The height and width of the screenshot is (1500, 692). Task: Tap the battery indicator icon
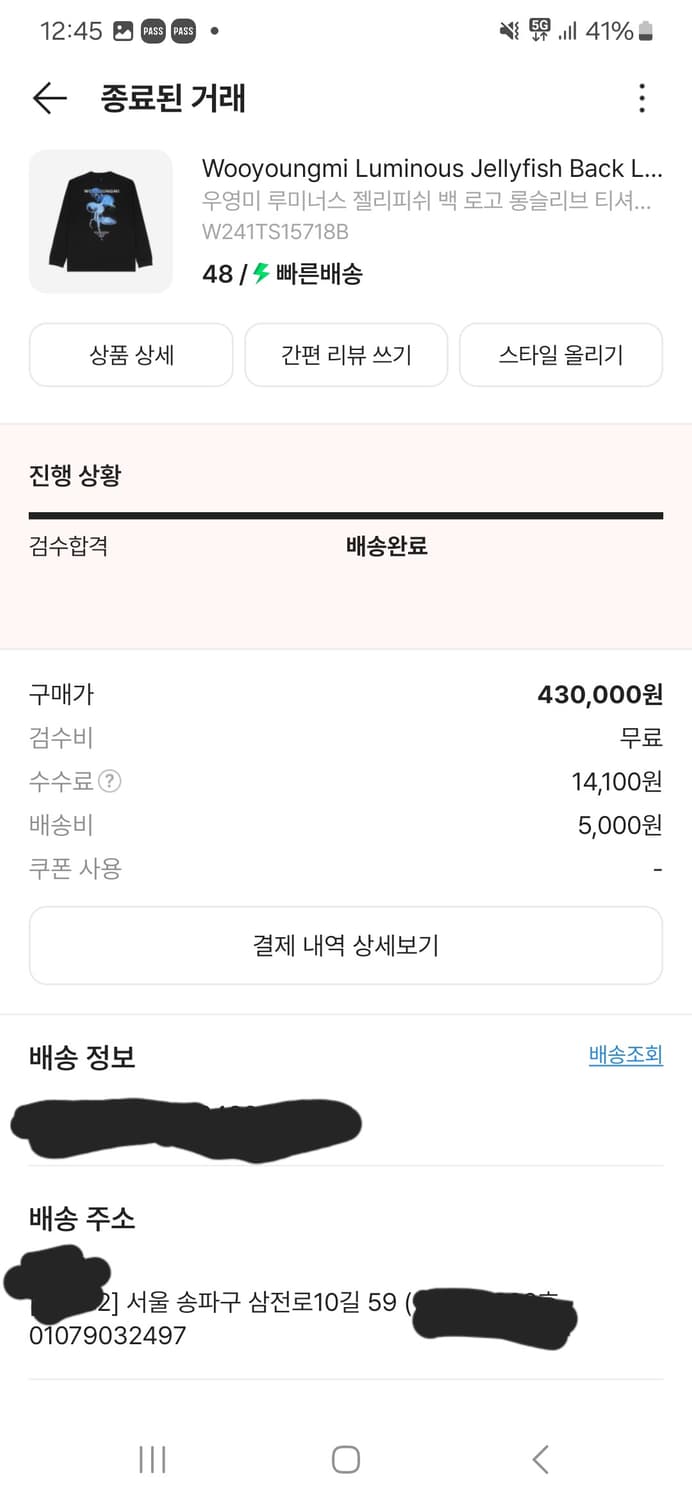(x=645, y=31)
